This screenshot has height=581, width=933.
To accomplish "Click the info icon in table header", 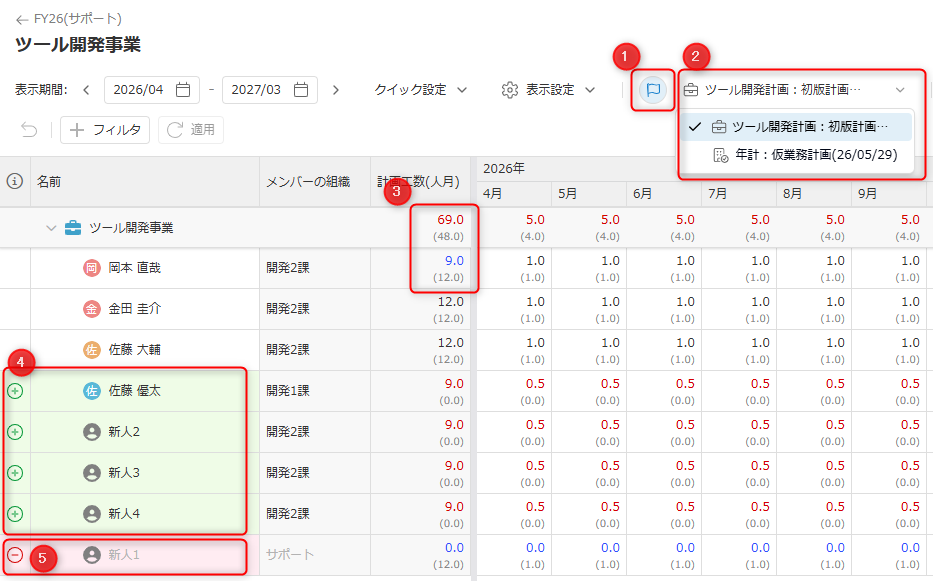I will coord(15,181).
